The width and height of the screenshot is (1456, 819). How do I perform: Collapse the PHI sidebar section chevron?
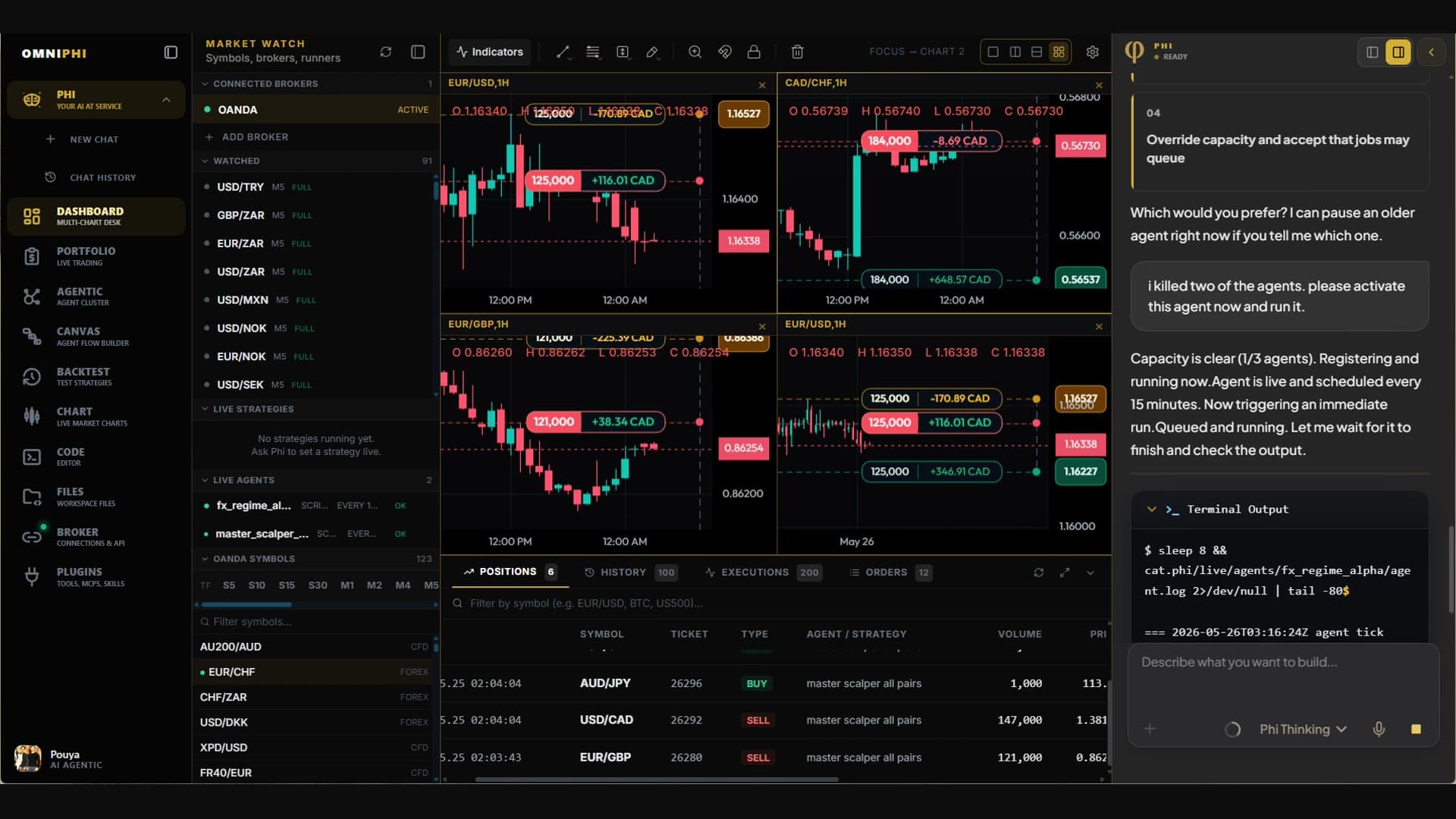point(166,100)
